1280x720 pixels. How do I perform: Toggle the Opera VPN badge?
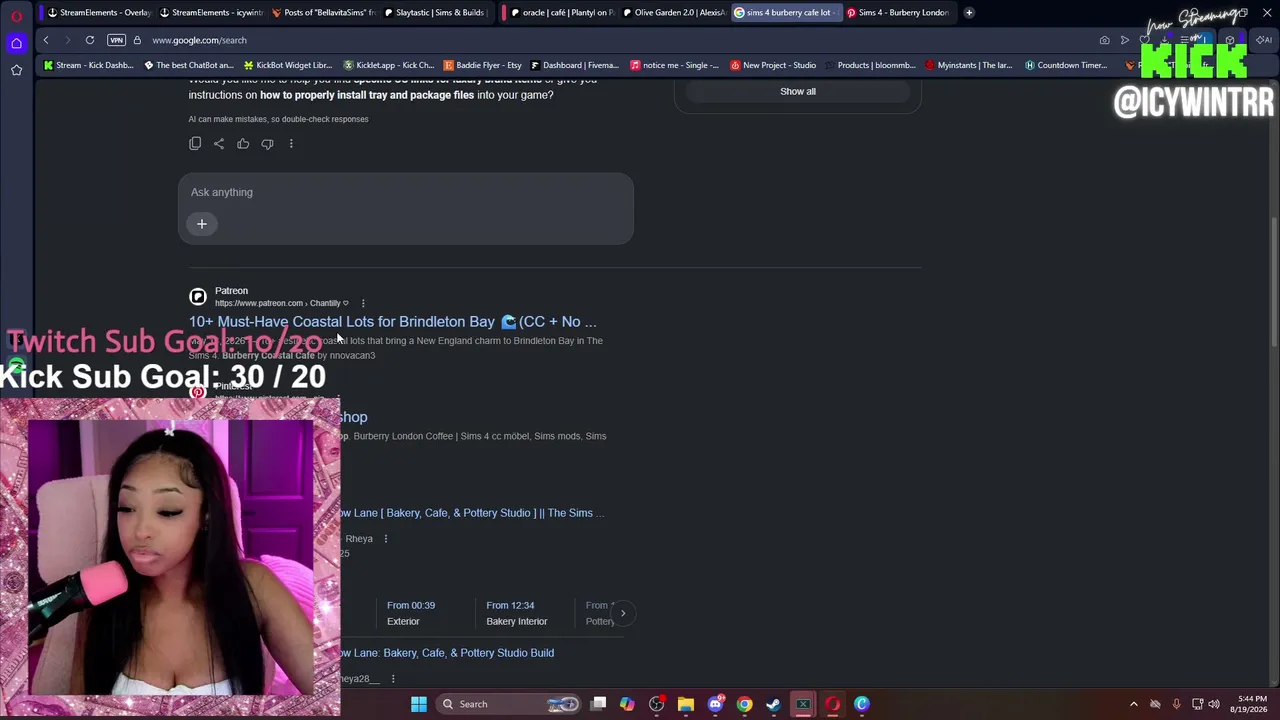[116, 40]
